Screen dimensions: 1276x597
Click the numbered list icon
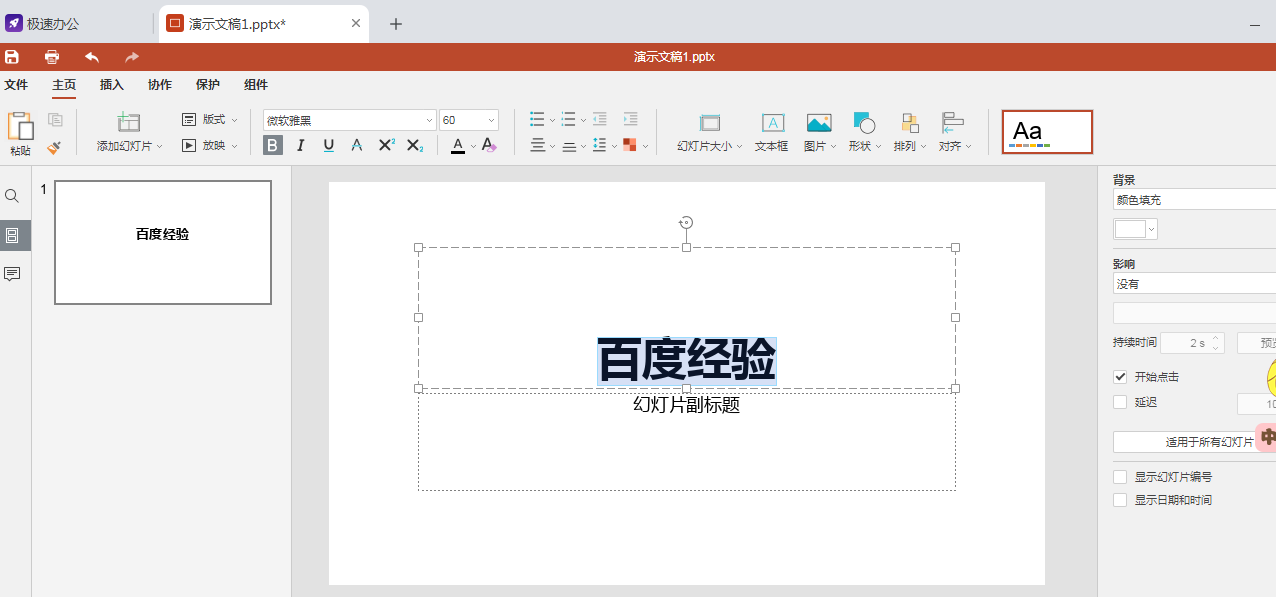(x=568, y=120)
